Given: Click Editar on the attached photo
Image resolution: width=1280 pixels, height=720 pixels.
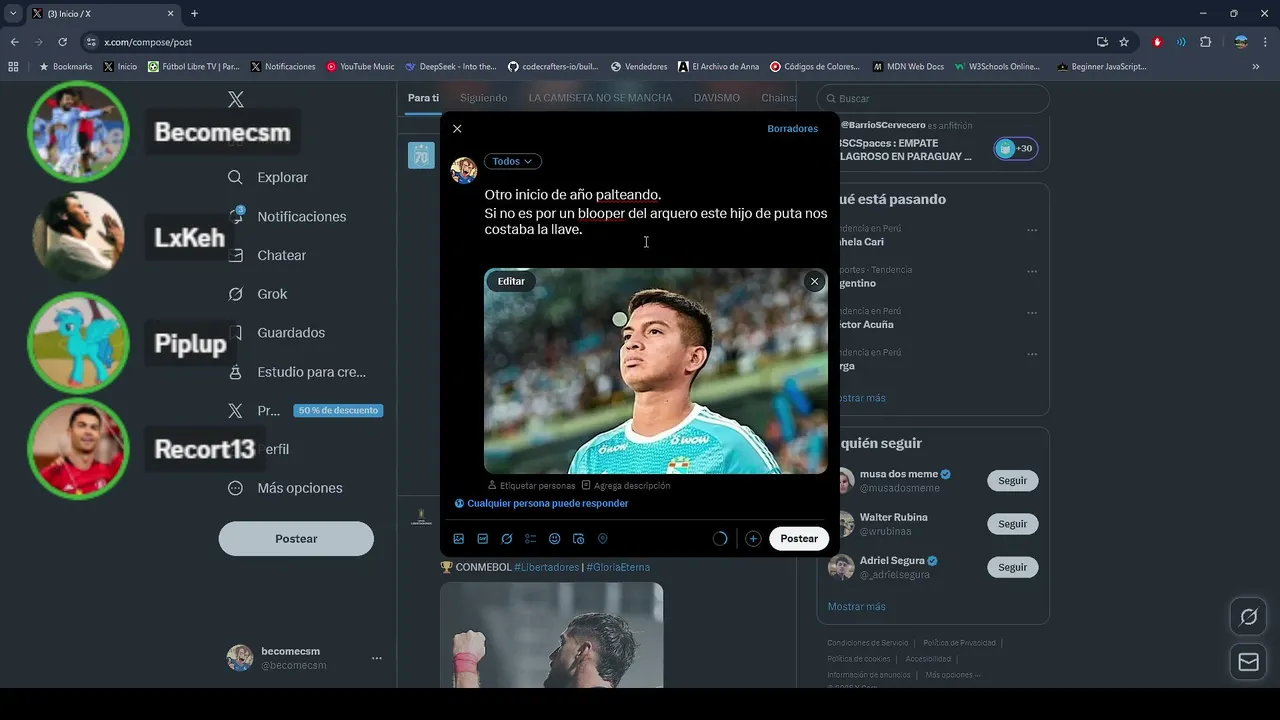Looking at the screenshot, I should (x=511, y=282).
